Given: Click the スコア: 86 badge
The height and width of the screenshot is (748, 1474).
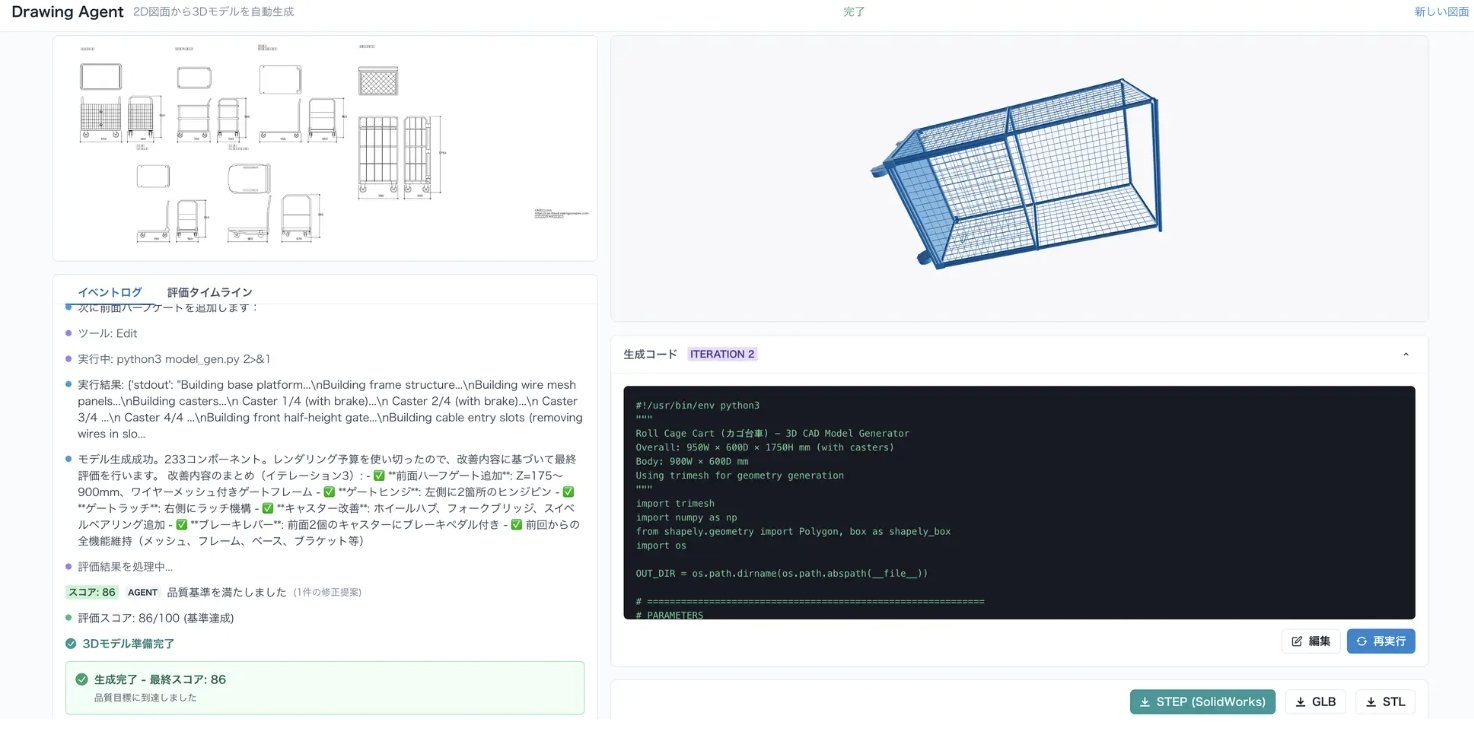Looking at the screenshot, I should tap(93, 592).
